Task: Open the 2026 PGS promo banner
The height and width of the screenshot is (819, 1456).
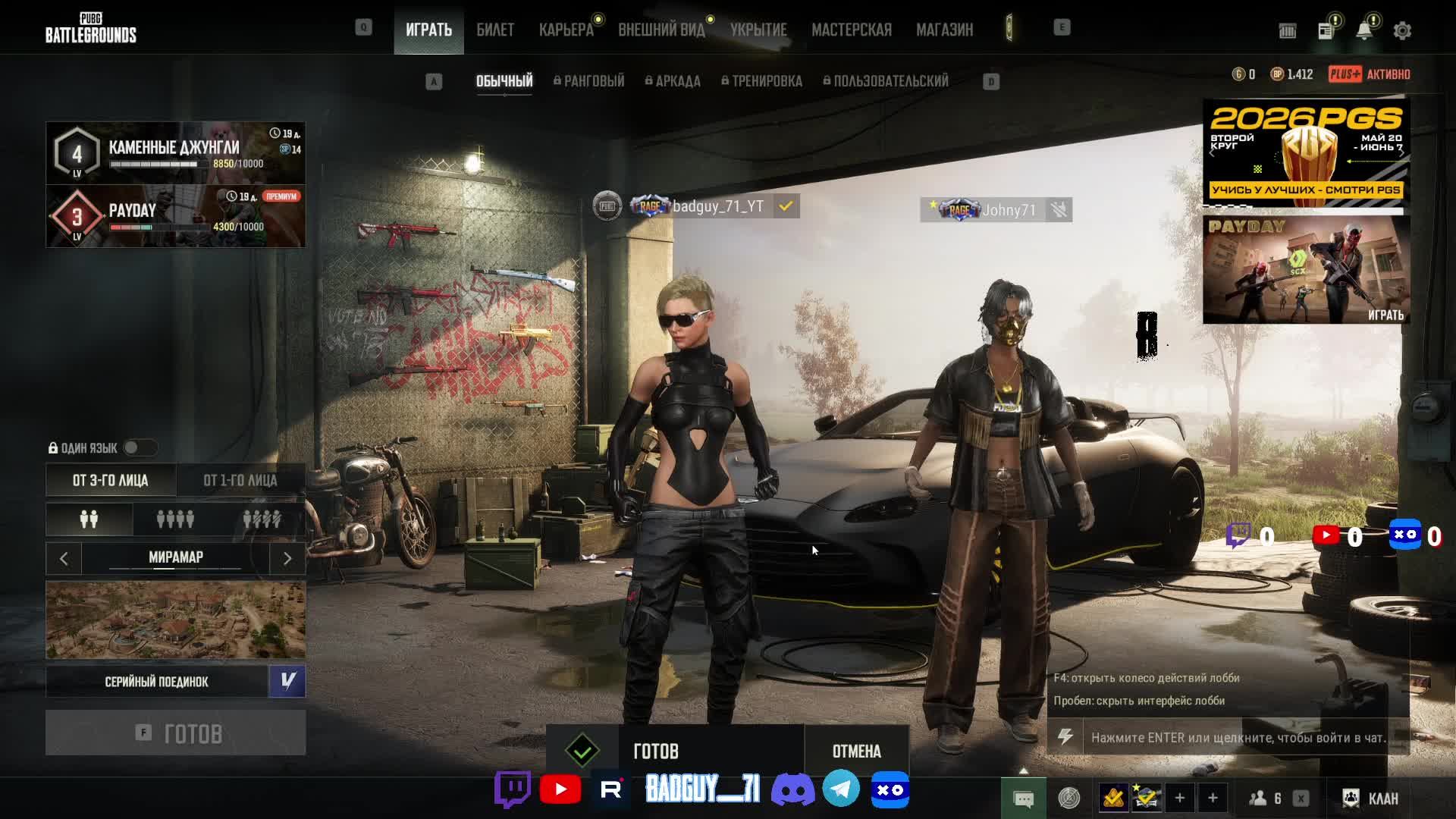Action: 1306,152
